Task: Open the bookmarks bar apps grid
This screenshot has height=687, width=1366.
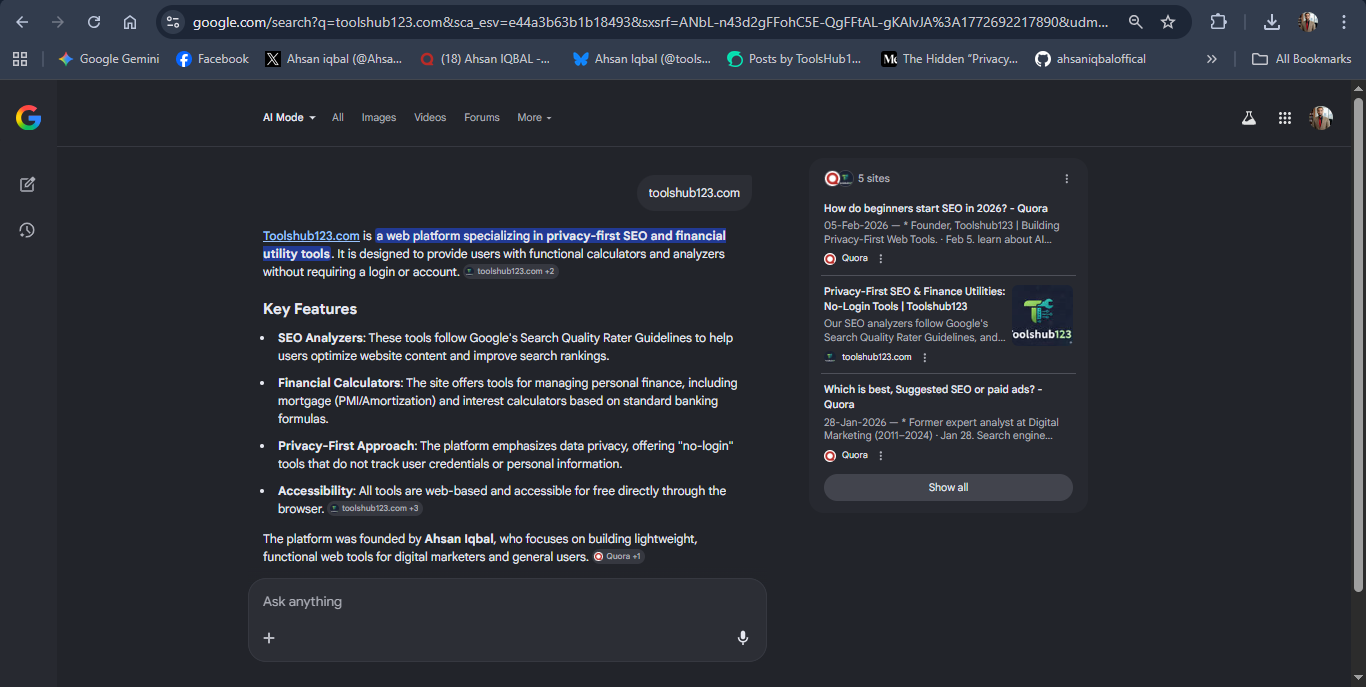Action: 20,59
